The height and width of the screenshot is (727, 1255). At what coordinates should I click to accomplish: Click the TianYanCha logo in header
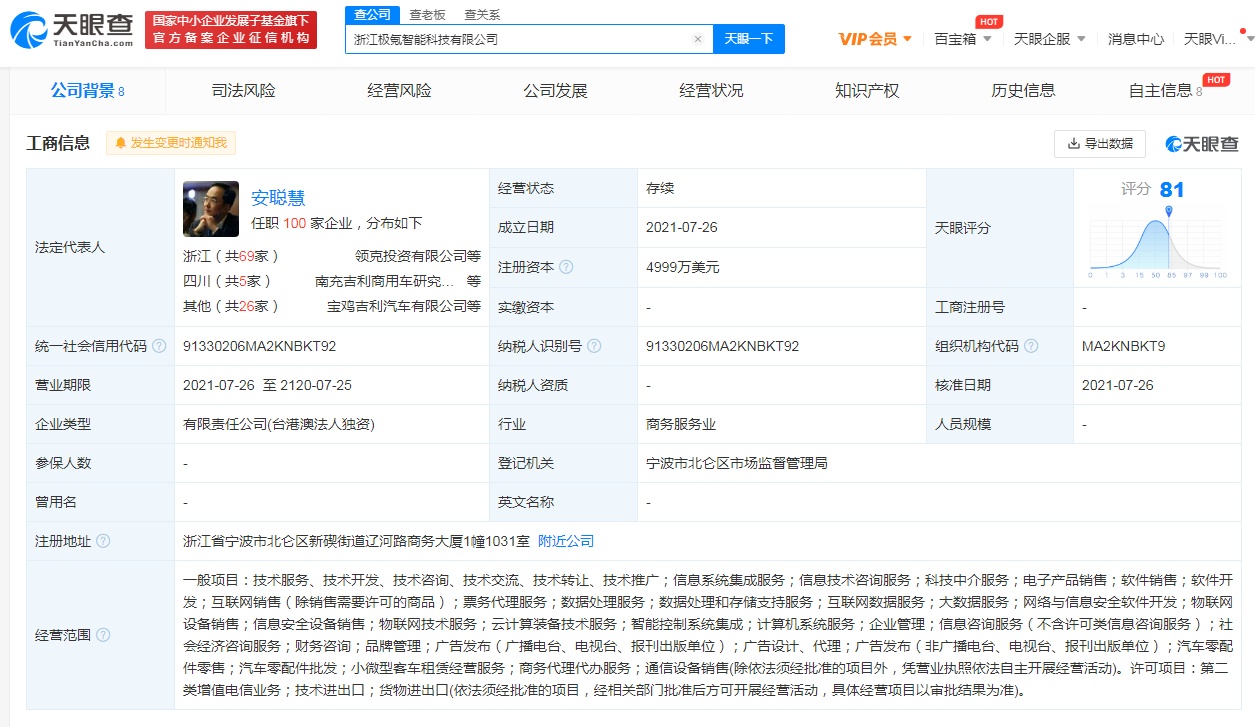pos(71,30)
